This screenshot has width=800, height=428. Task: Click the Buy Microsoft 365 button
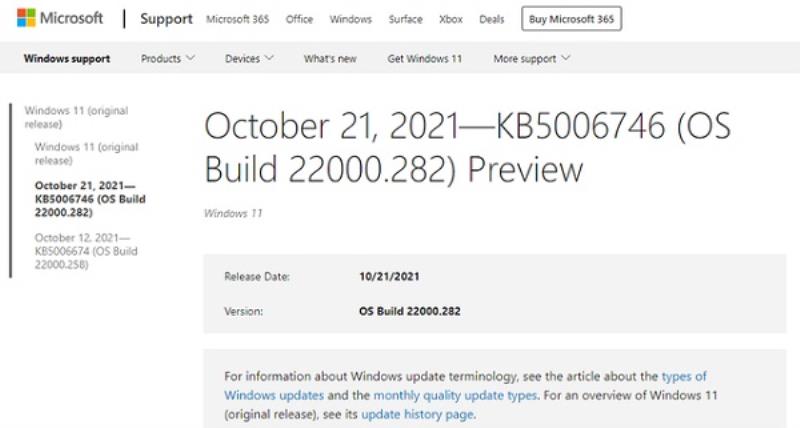pyautogui.click(x=571, y=19)
